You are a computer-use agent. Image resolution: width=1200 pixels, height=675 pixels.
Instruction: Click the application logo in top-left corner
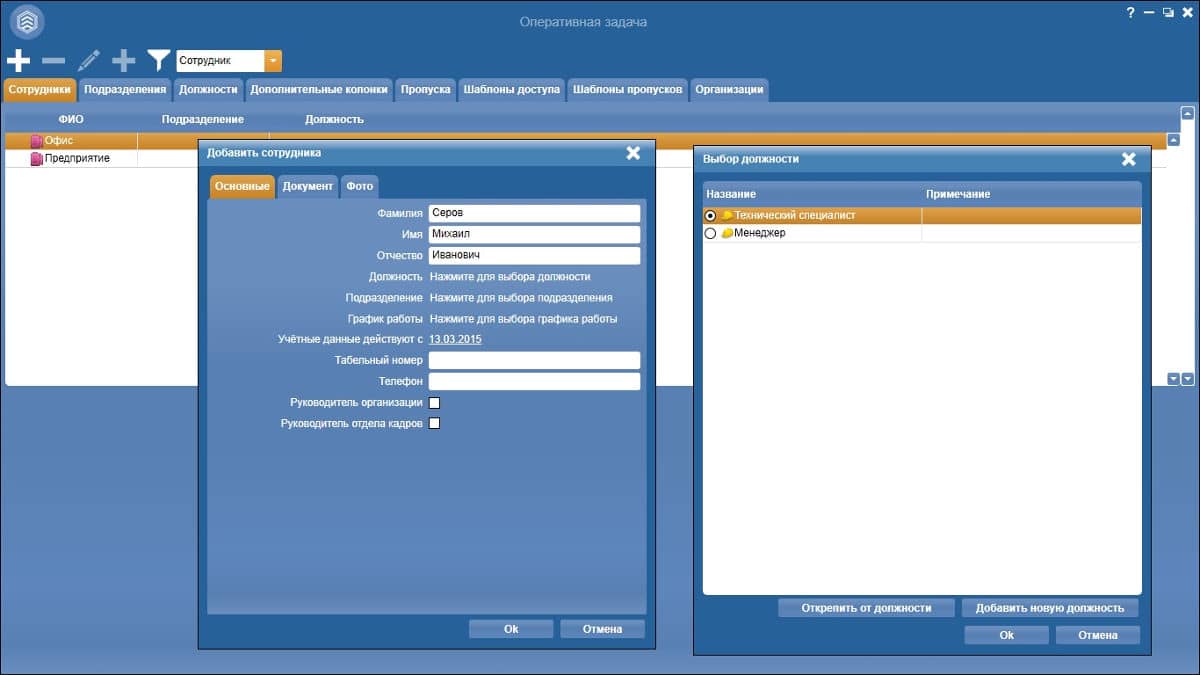point(27,20)
